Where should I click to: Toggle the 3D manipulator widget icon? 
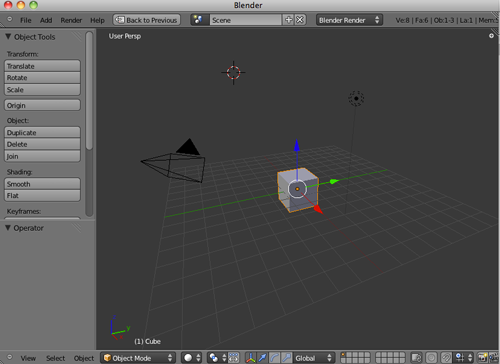coord(251,358)
